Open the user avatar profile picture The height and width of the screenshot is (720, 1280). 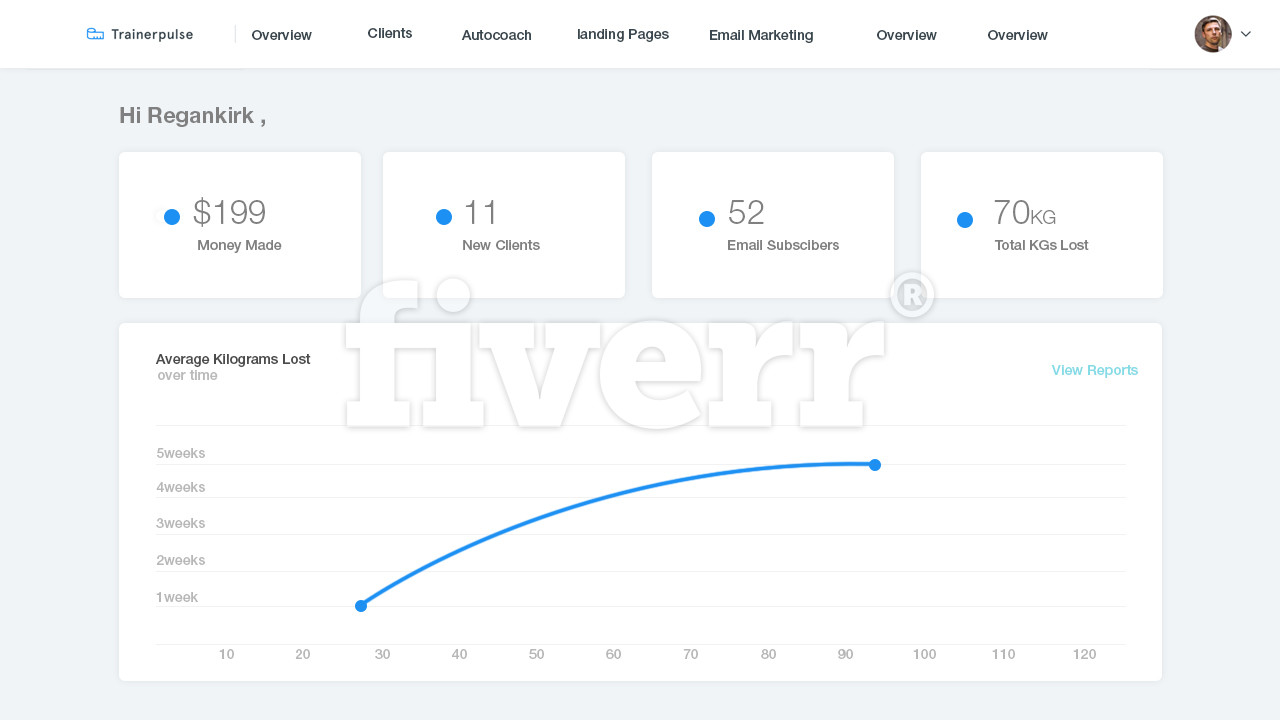coord(1213,34)
